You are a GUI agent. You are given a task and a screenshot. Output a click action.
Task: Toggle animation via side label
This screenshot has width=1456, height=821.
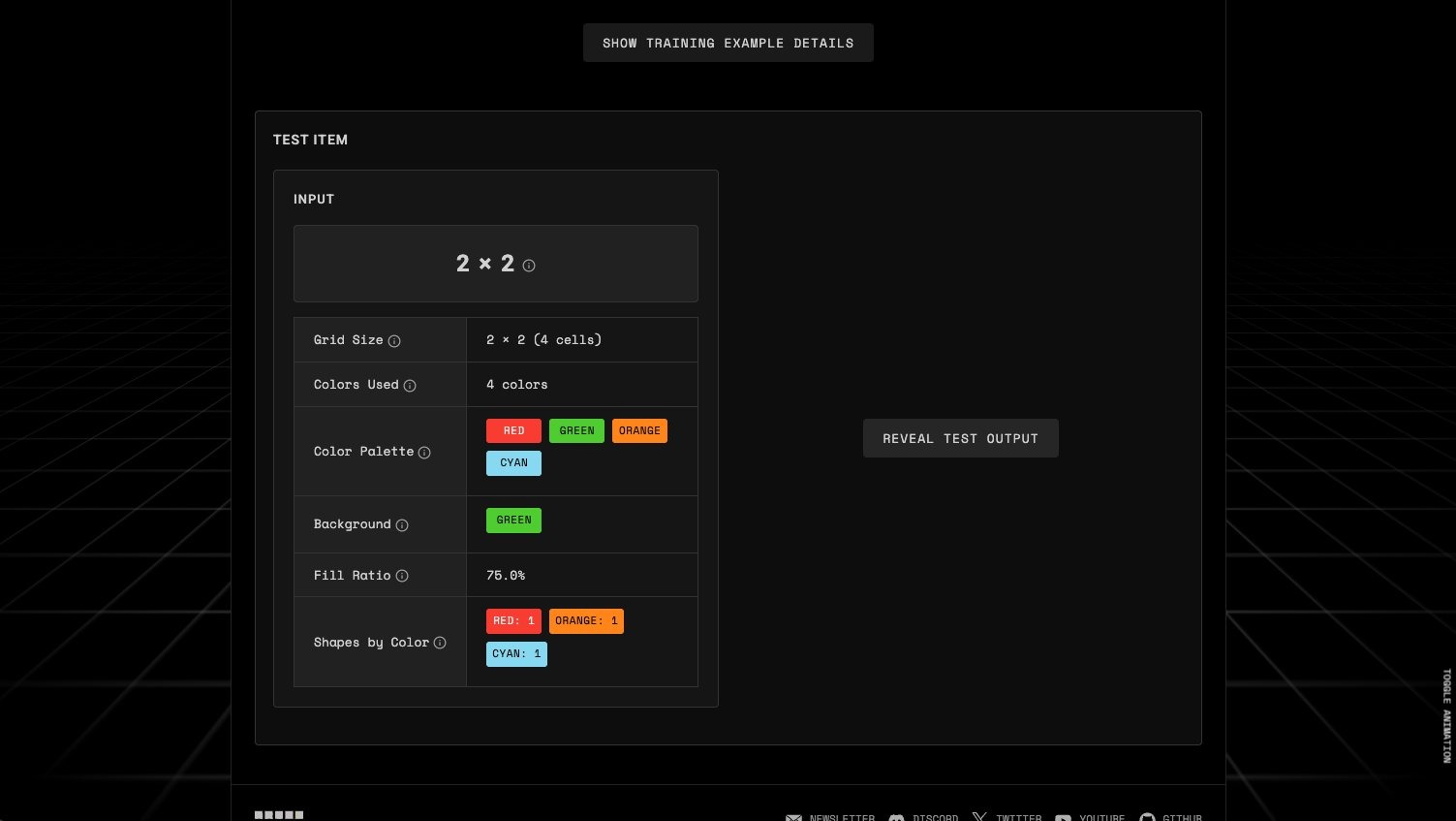[1446, 715]
